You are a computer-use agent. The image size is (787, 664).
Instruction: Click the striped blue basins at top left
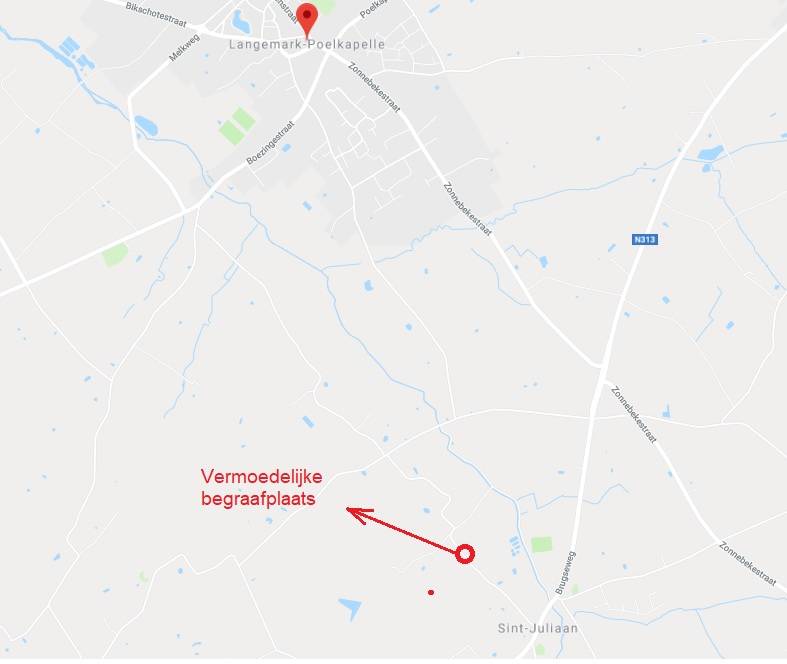coord(76,53)
